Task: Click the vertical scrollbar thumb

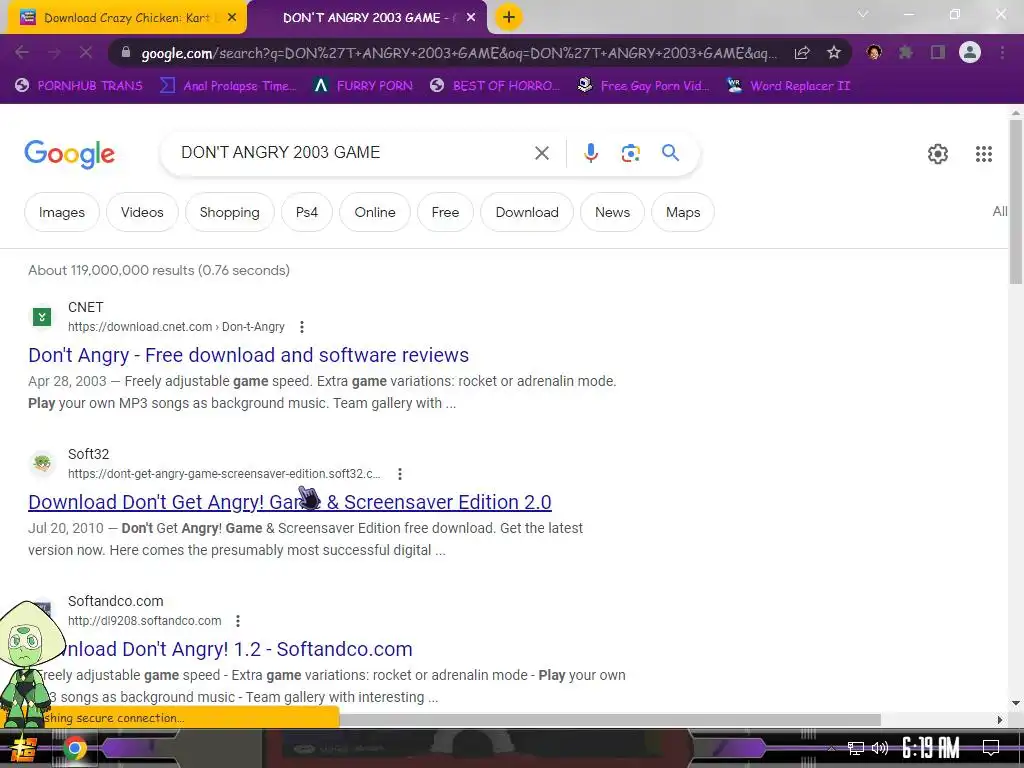Action: coord(1016,201)
